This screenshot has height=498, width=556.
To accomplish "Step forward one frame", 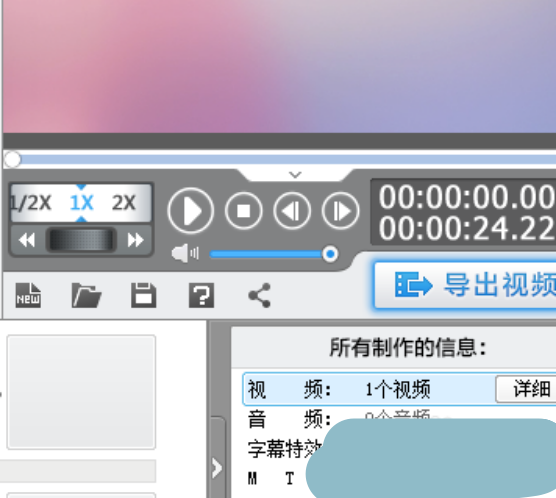I will (340, 211).
